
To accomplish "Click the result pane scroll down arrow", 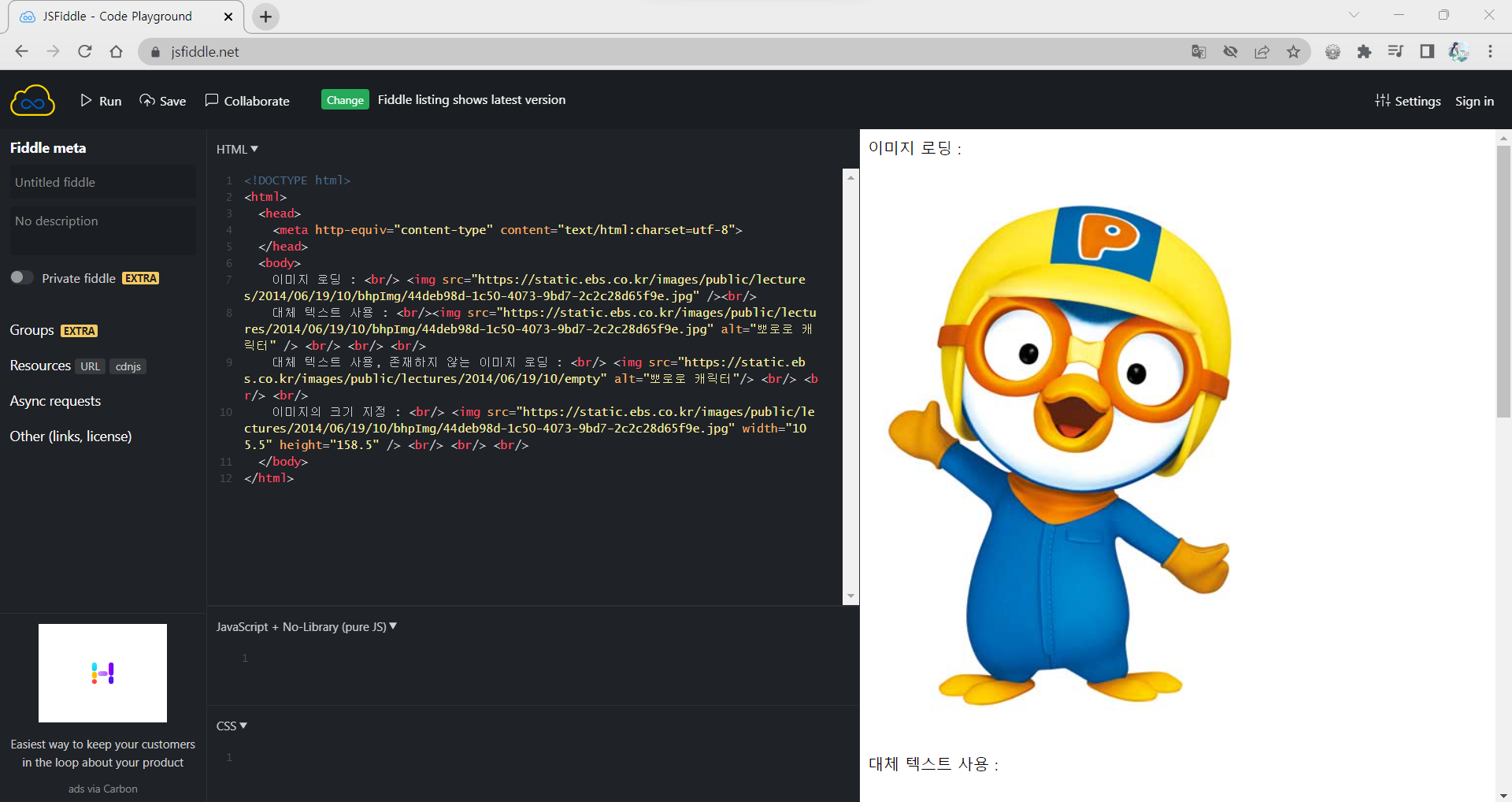I will point(1503,795).
